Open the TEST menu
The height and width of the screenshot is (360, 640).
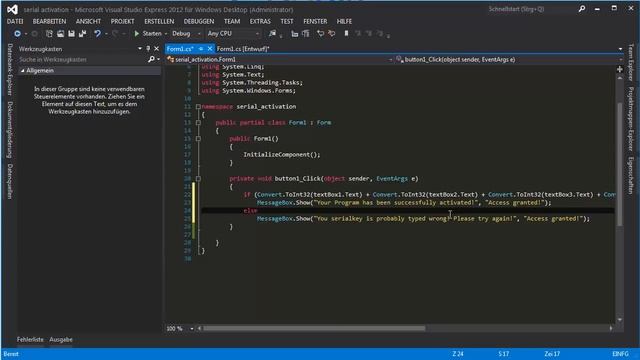click(287, 21)
